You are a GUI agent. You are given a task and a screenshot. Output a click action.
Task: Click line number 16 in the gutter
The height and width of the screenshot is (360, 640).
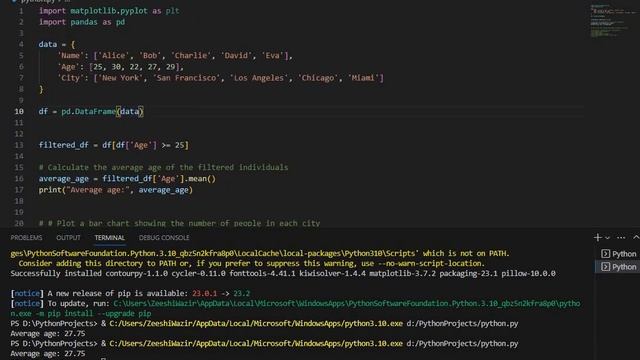[19, 178]
